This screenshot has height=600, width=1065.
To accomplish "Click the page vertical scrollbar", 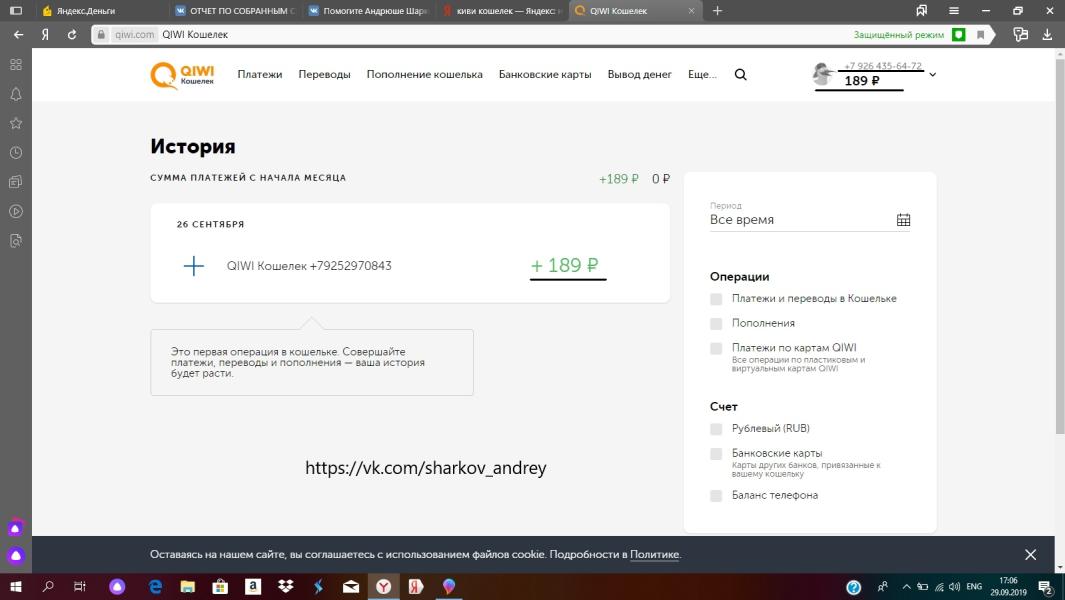I will (1060, 245).
